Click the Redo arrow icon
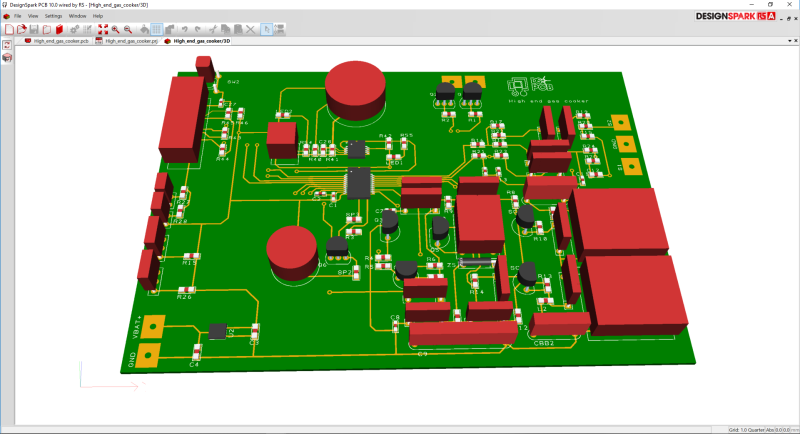Viewport: 800px width, 434px height. (x=197, y=30)
